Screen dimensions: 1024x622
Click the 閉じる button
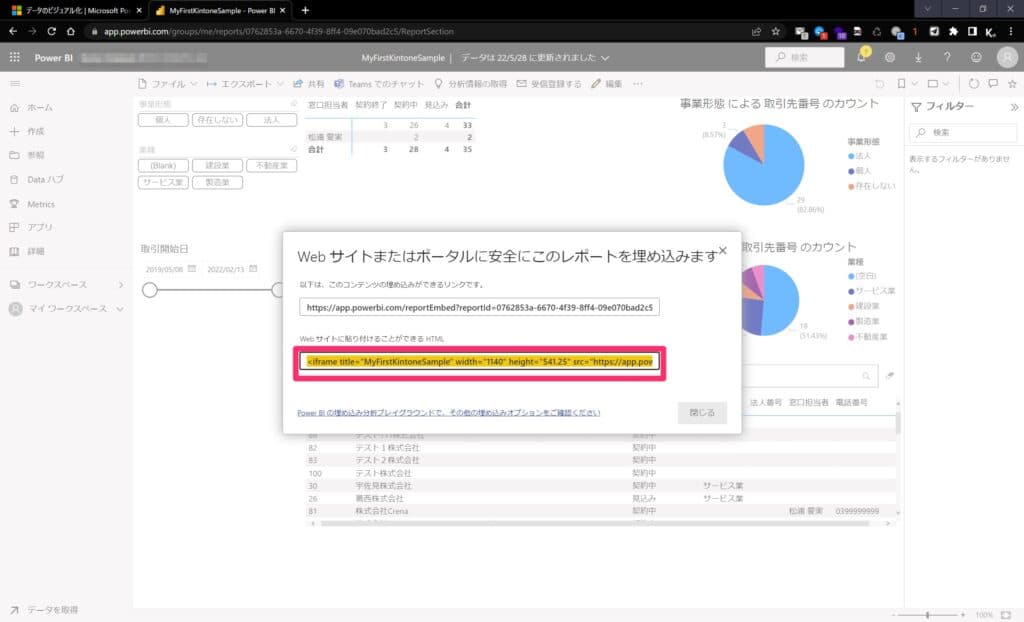pos(702,413)
